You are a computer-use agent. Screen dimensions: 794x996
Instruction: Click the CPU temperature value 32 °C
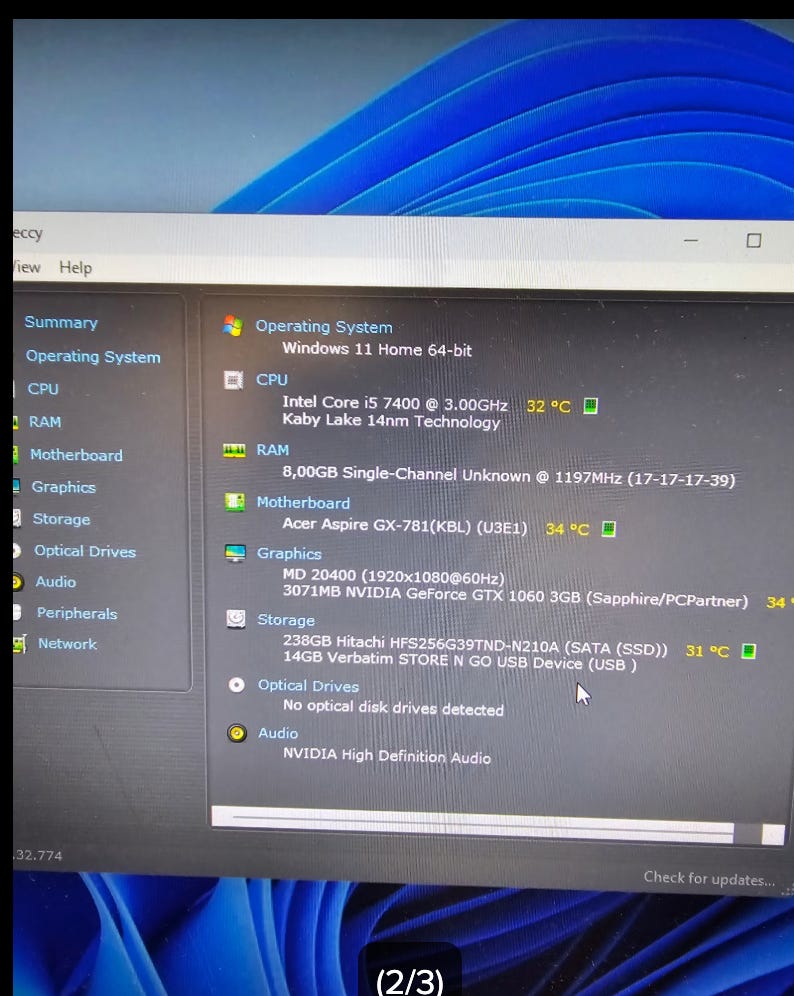[549, 405]
